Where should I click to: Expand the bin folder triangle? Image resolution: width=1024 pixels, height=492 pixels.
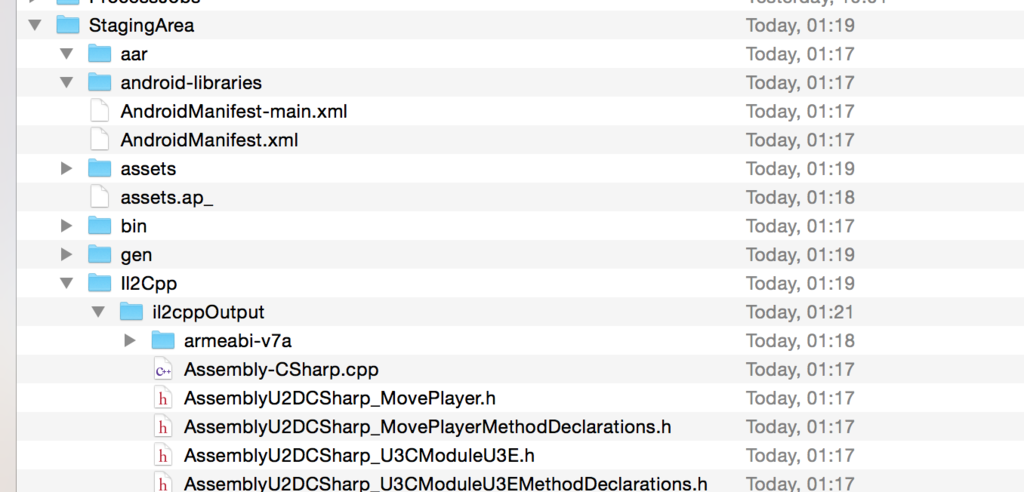point(67,226)
